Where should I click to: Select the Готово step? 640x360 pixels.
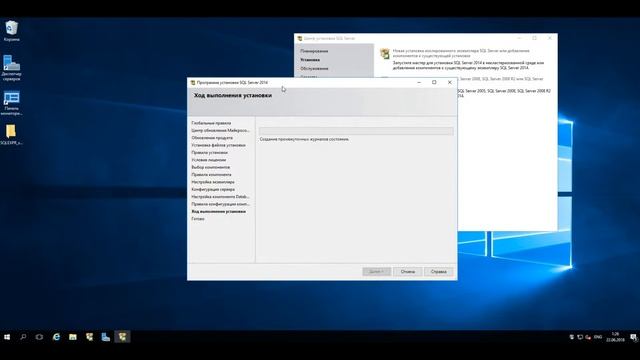coord(198,219)
